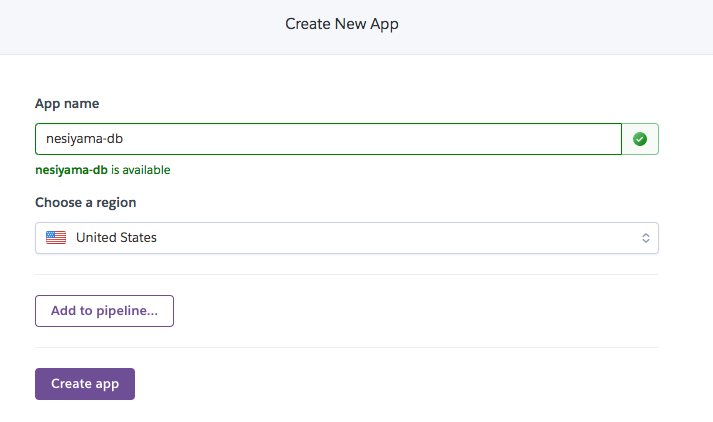The width and height of the screenshot is (713, 422).
Task: Focus the App name input field
Action: click(x=328, y=139)
